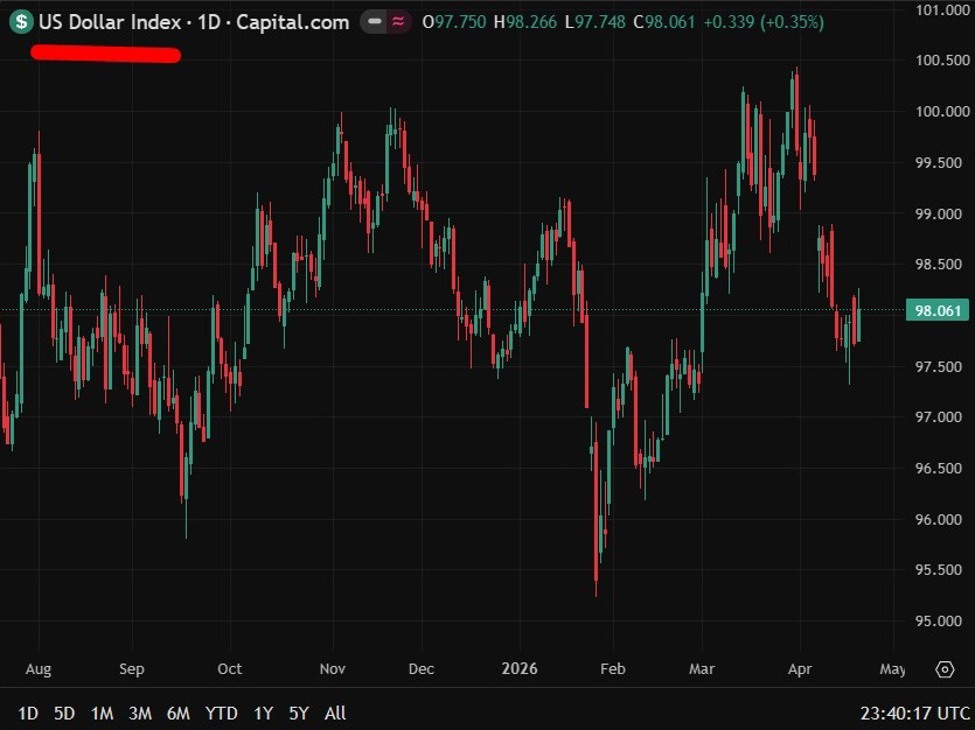Set chart range to 6M

[x=178, y=713]
